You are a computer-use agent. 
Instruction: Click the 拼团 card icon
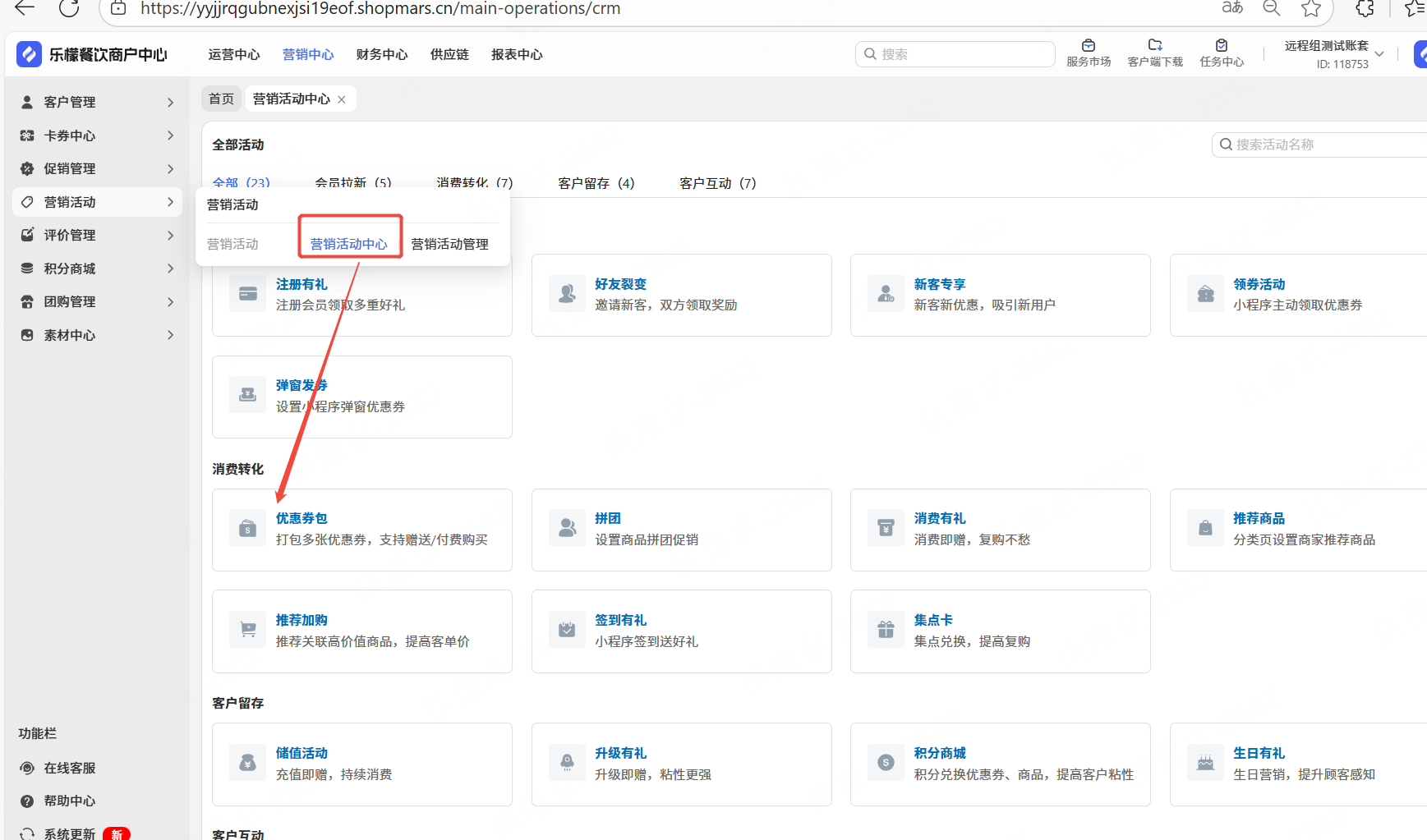[567, 529]
